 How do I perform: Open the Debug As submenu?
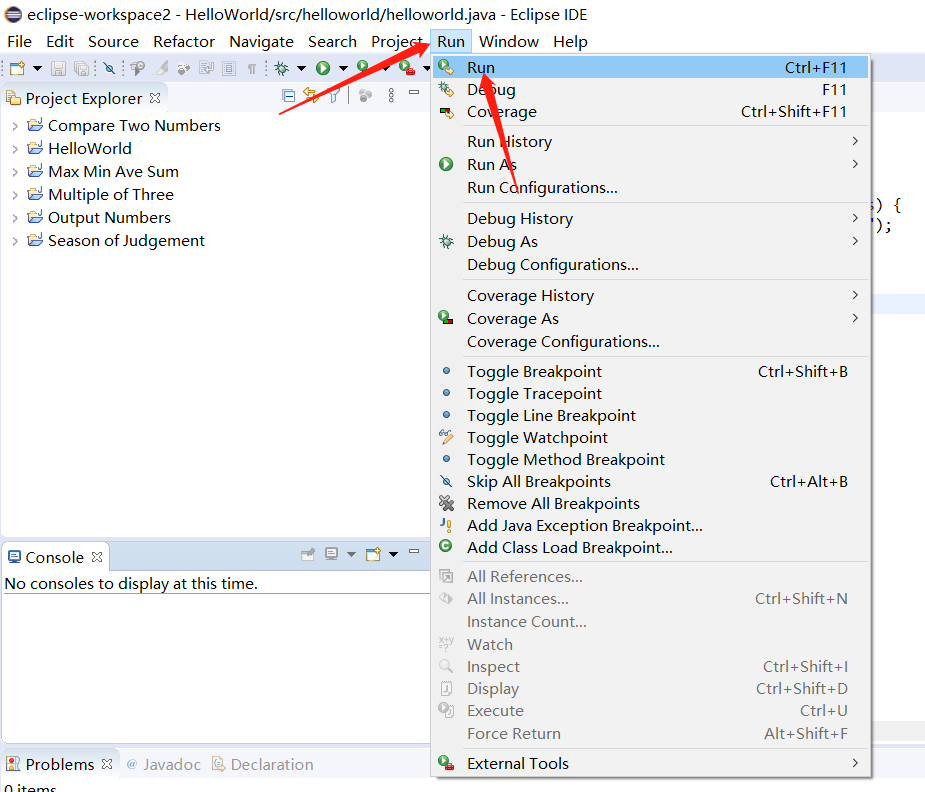point(650,242)
